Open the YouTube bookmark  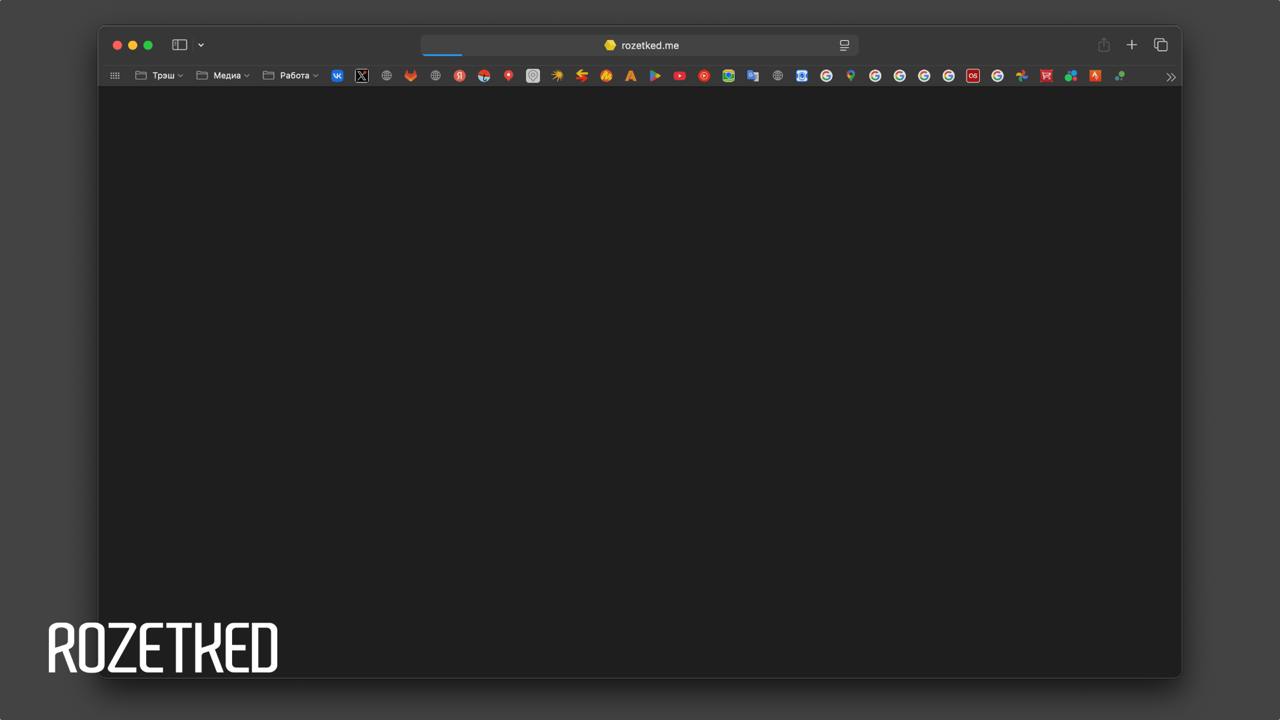tap(680, 76)
